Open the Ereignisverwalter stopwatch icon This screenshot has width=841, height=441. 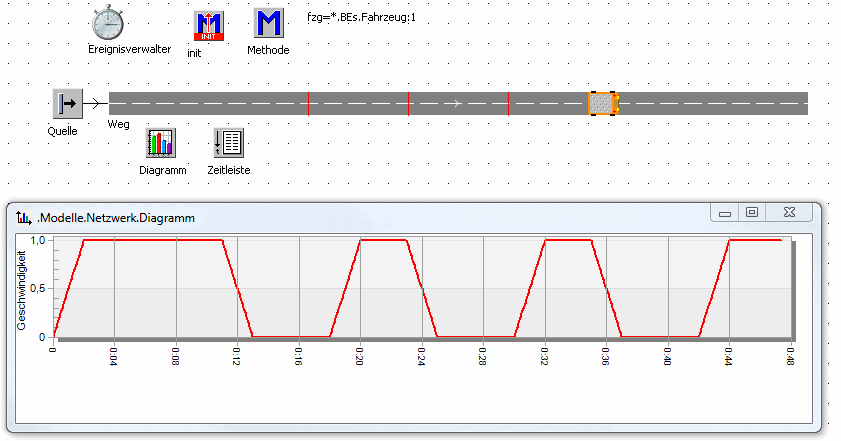click(107, 23)
